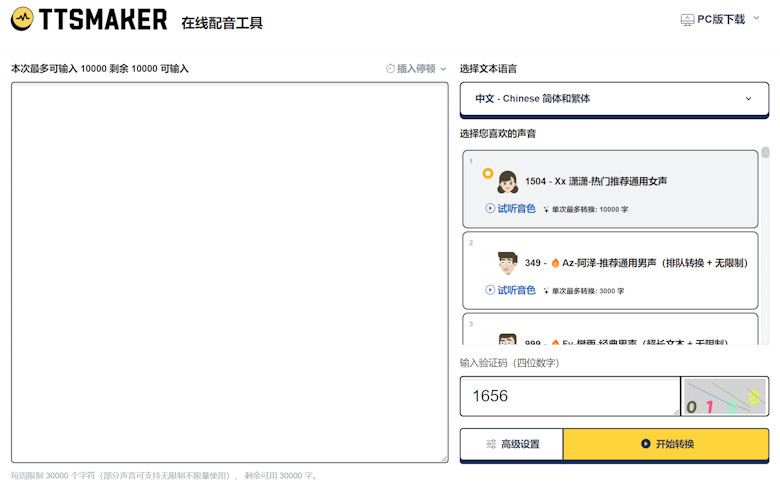Click 单次最多转换: 3000 字 text
This screenshot has height=487, width=780.
(588, 291)
